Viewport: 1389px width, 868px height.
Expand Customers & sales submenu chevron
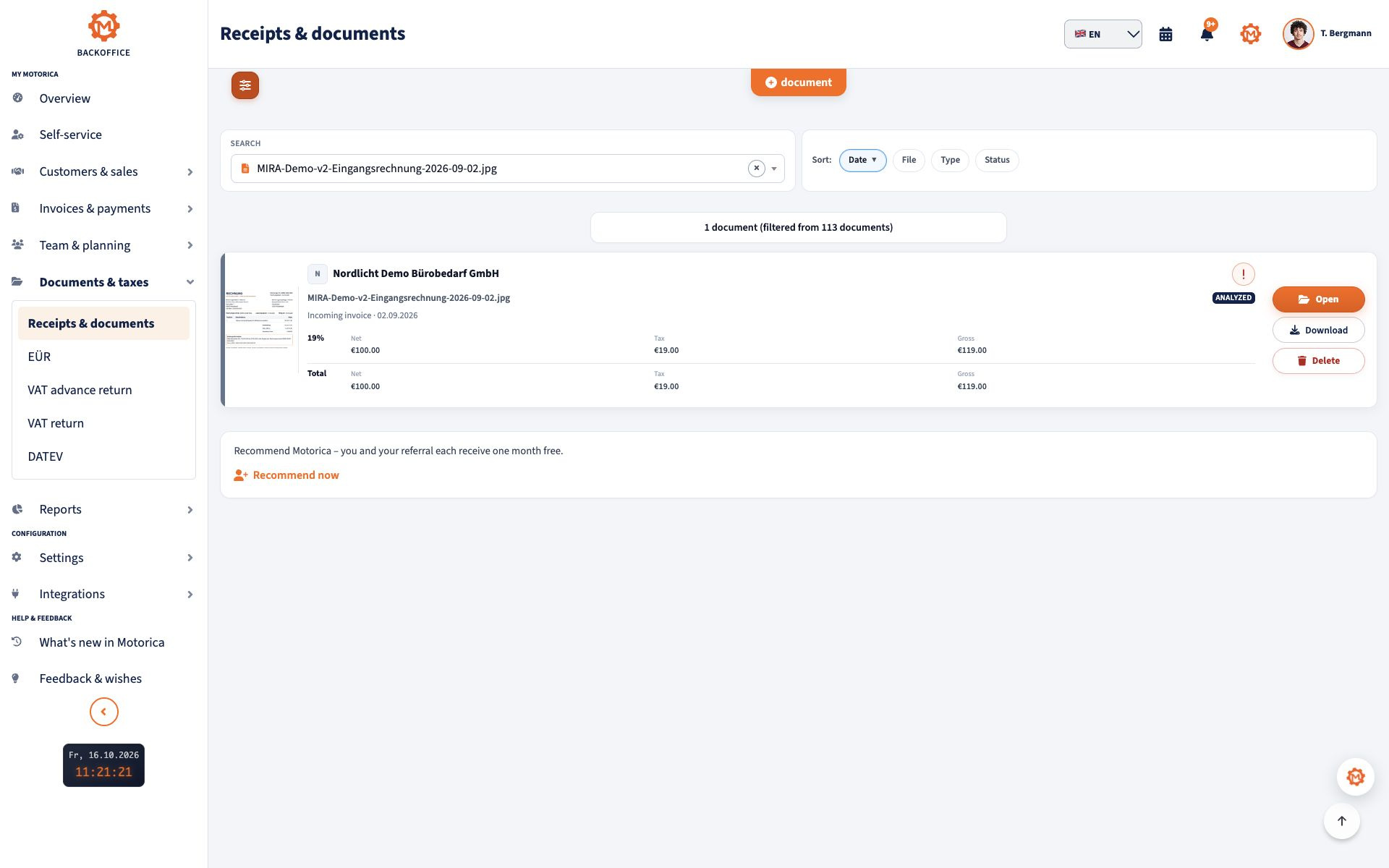190,172
